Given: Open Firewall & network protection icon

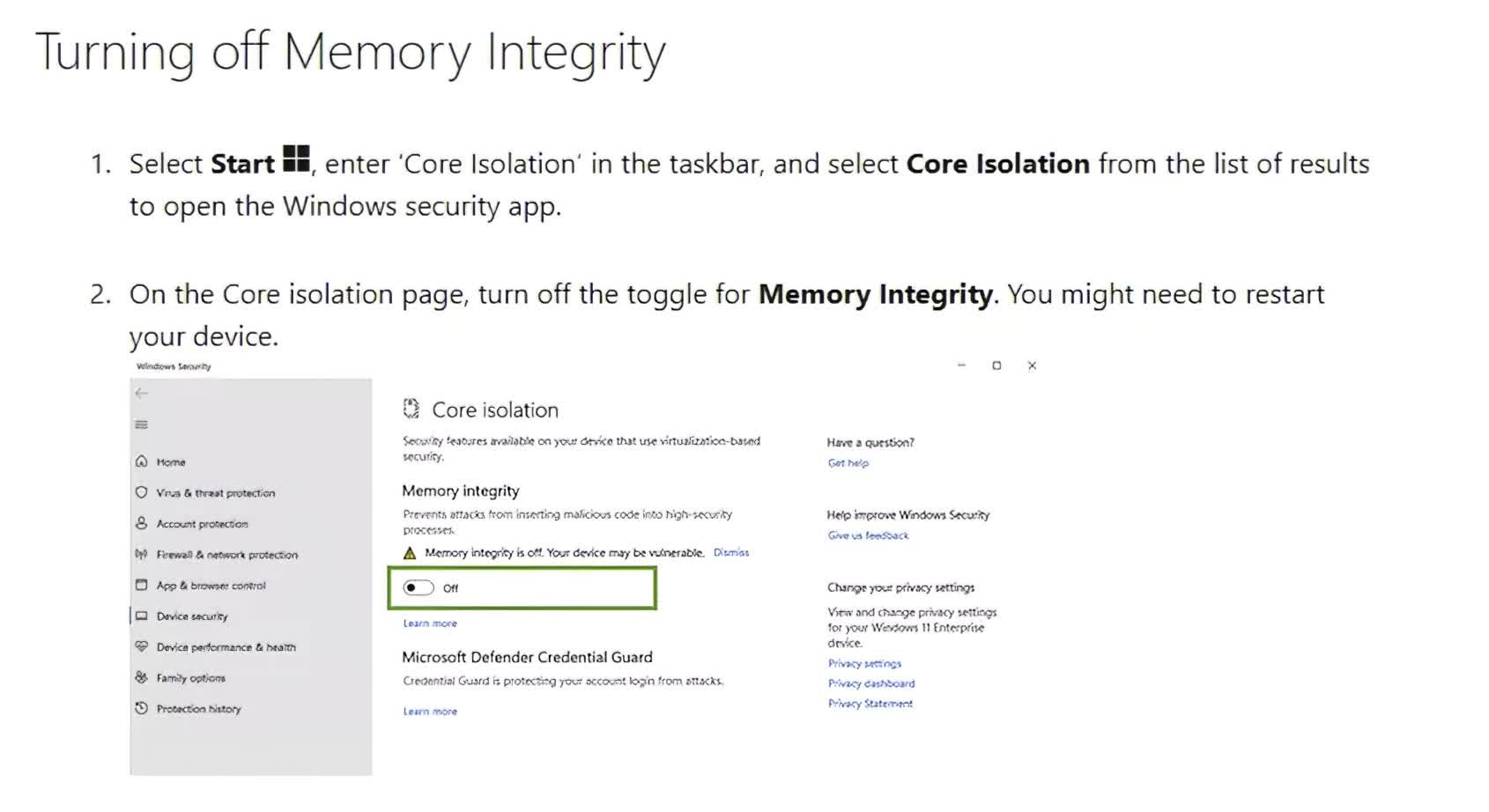Looking at the screenshot, I should tap(141, 554).
